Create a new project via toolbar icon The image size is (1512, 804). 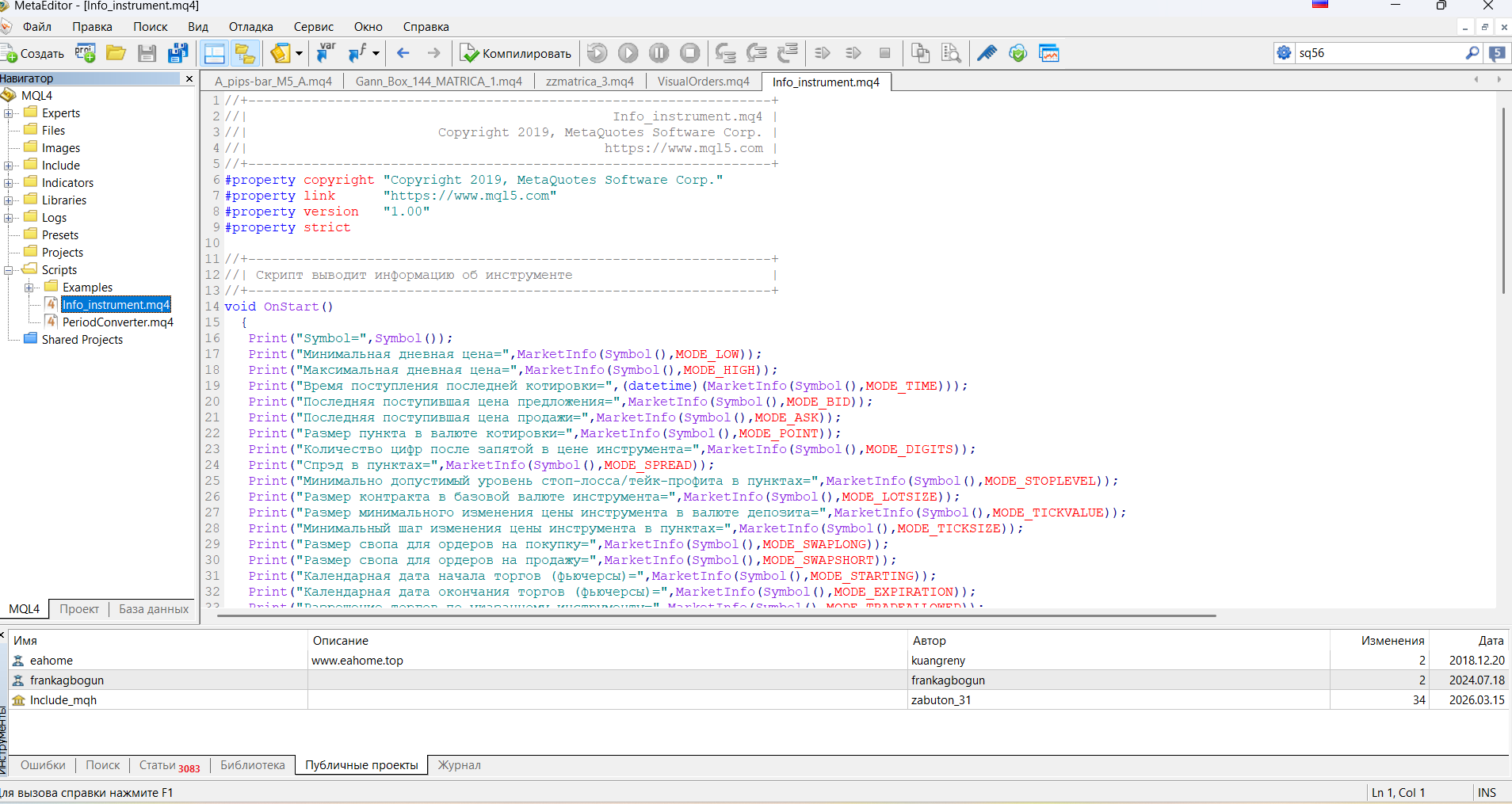pos(85,53)
